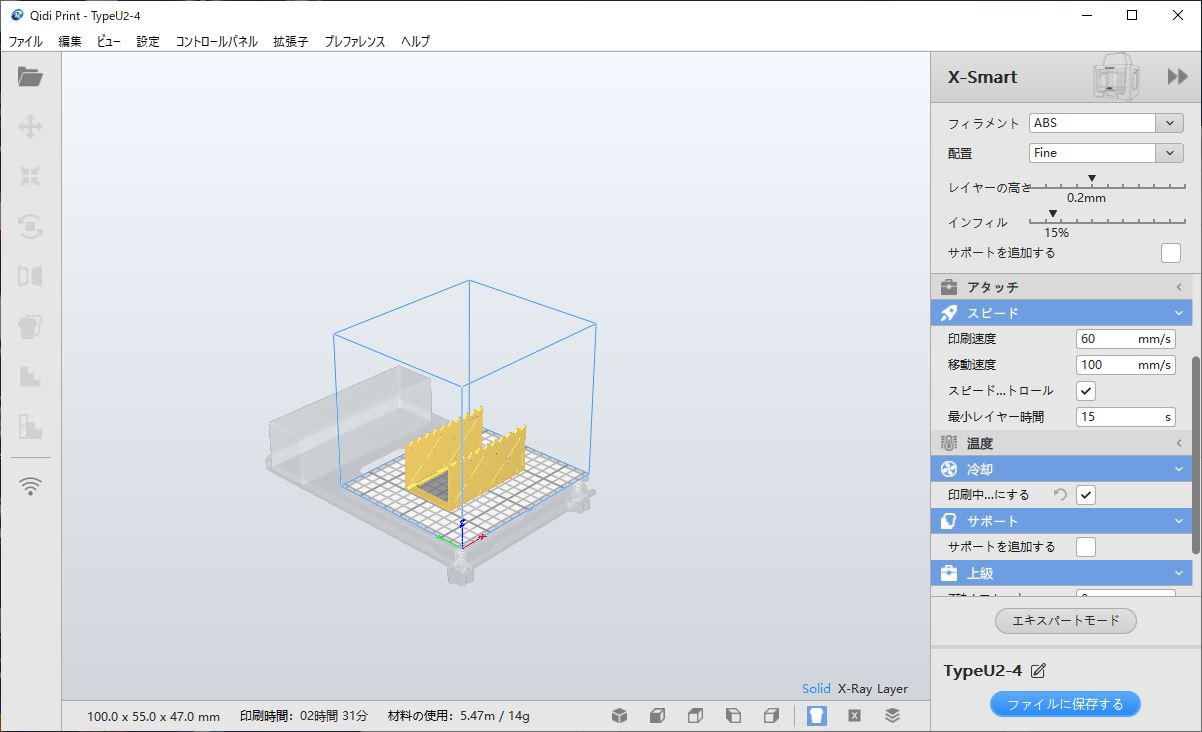Open the WiFi connection panel
Screen dimensions: 1202x732
[x=31, y=486]
